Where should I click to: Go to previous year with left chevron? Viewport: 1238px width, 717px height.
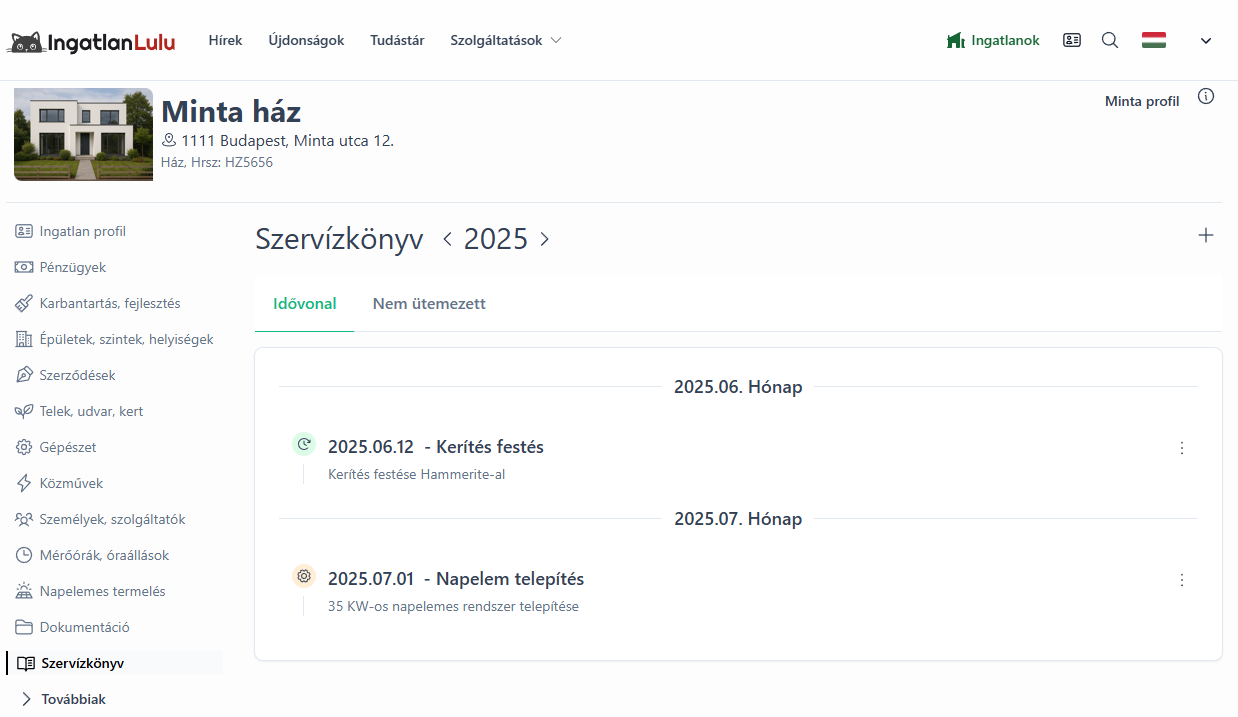447,239
